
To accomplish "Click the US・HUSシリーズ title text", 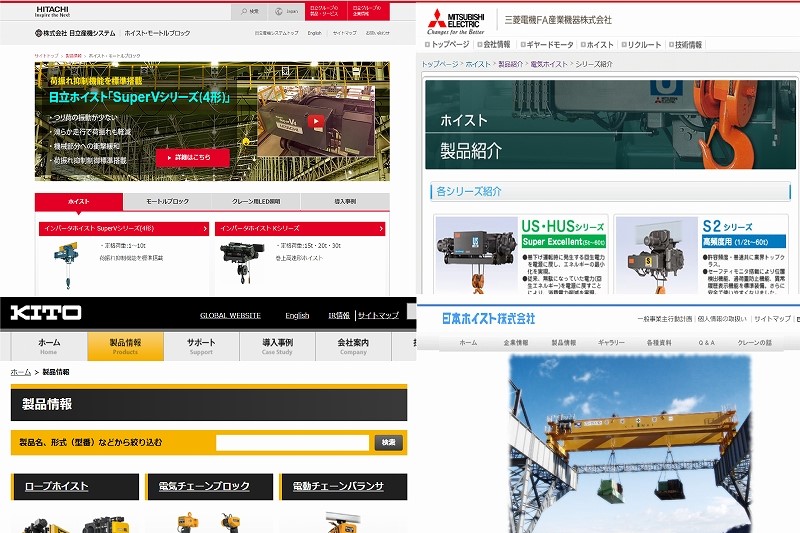I will click(562, 226).
